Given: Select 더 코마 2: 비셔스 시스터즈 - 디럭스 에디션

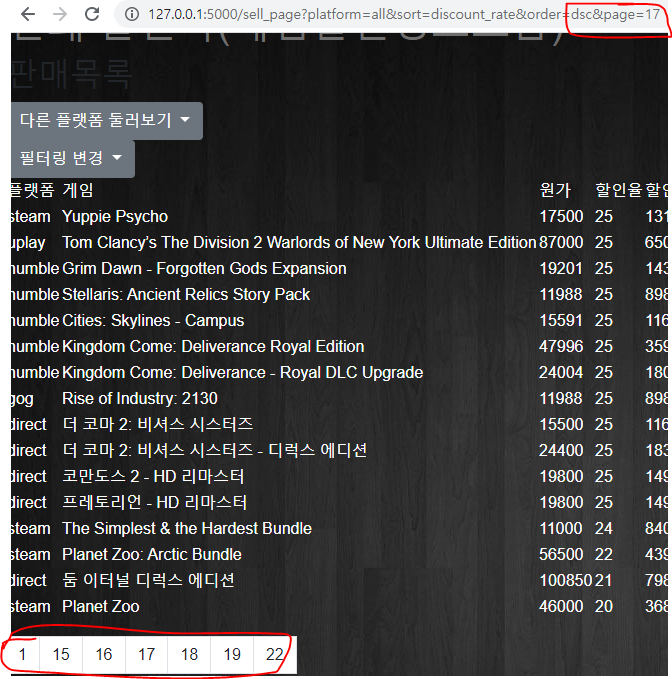Looking at the screenshot, I should pos(215,450).
